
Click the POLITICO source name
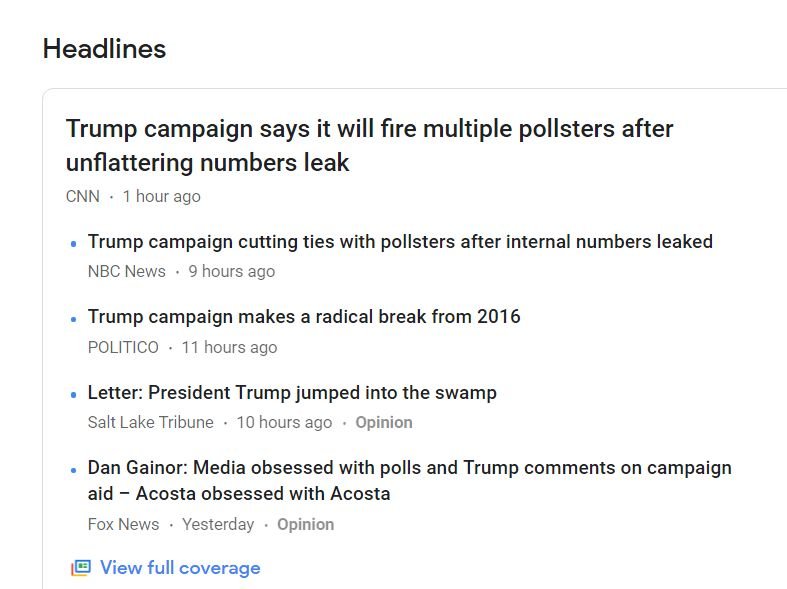[123, 347]
